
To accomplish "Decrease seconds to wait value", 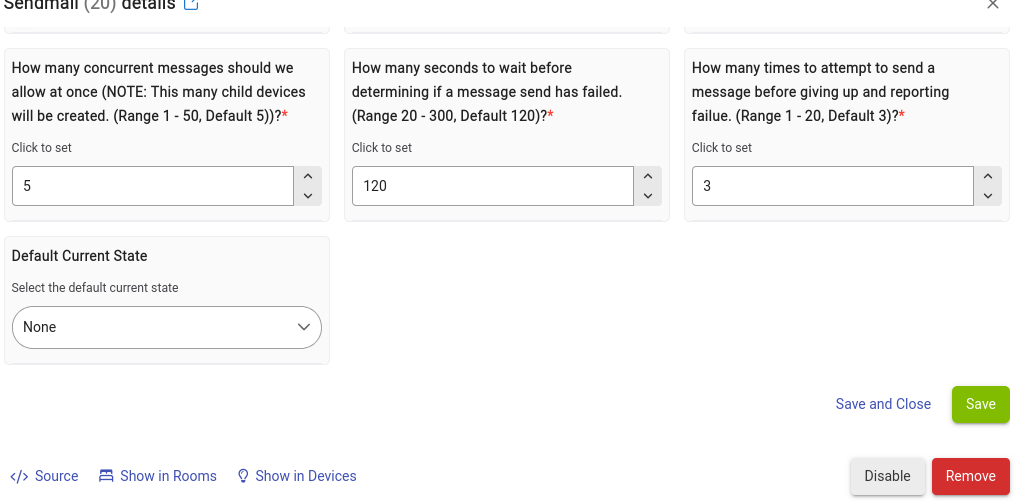I will tap(648, 196).
